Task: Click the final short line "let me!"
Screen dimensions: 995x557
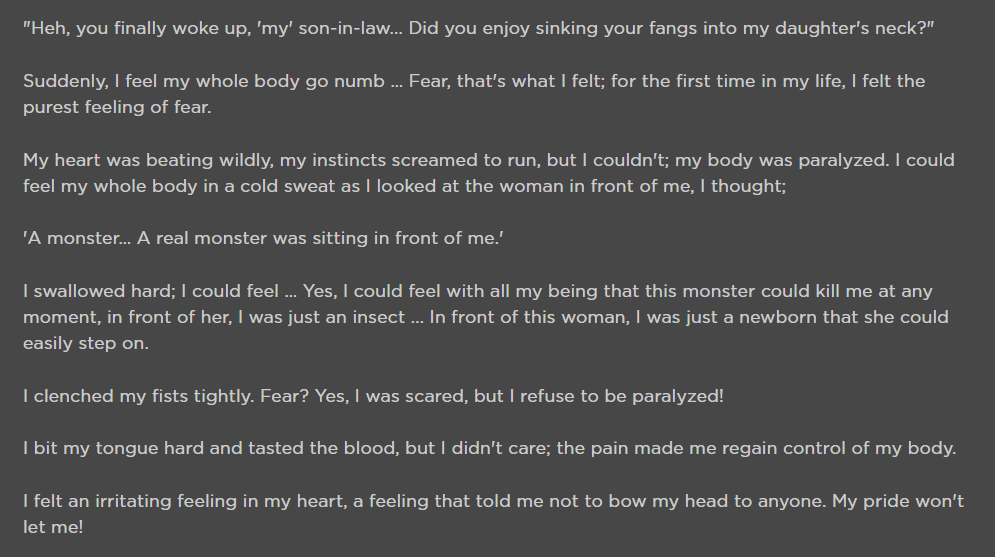Action: [x=53, y=527]
